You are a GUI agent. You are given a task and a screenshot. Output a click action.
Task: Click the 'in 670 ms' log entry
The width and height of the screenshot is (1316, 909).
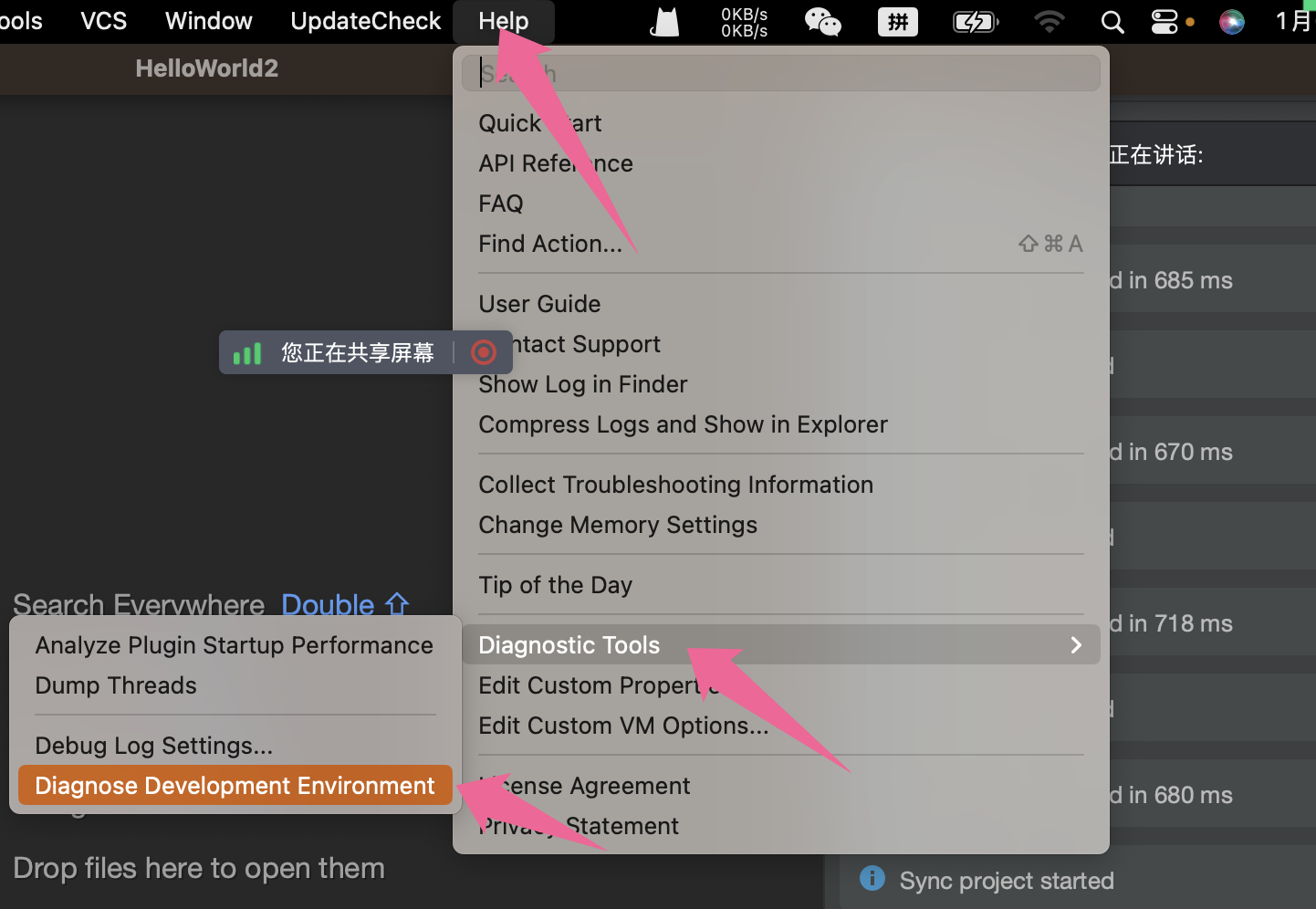(1171, 452)
